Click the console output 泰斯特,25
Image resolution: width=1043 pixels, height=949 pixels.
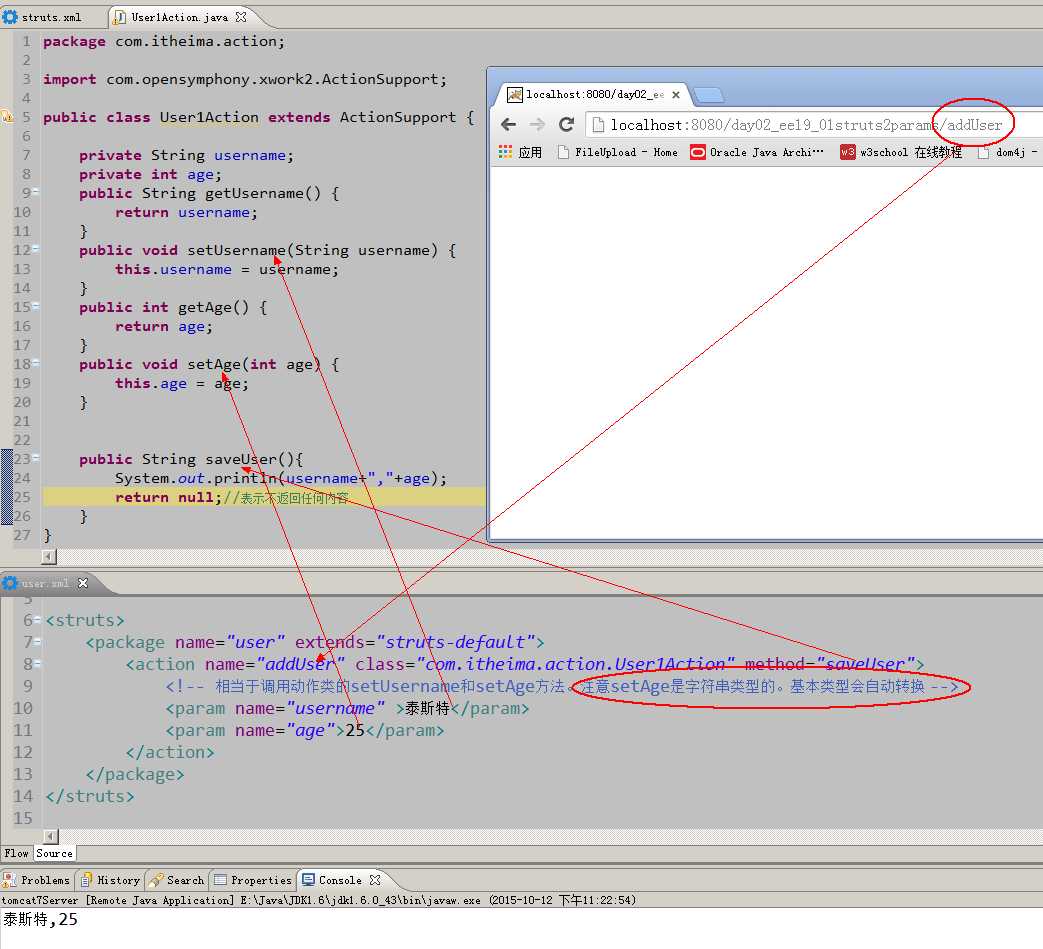tap(41, 919)
